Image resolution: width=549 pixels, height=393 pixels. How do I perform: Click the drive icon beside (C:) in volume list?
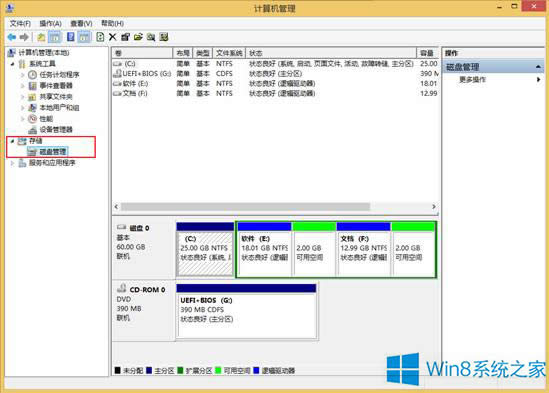pos(117,63)
